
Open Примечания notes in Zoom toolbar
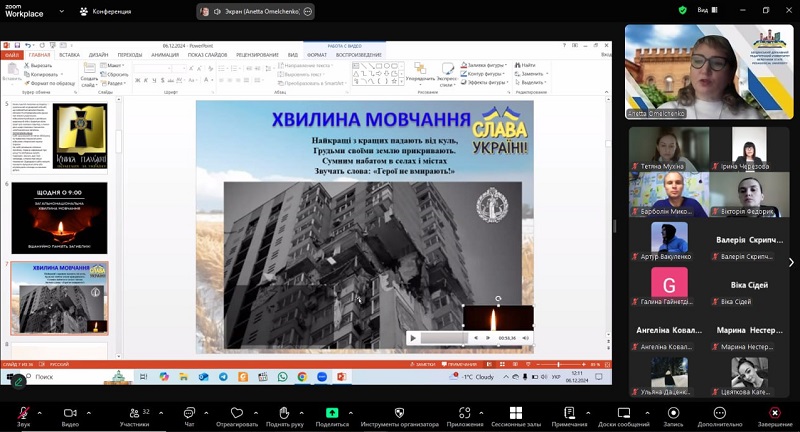tap(569, 416)
